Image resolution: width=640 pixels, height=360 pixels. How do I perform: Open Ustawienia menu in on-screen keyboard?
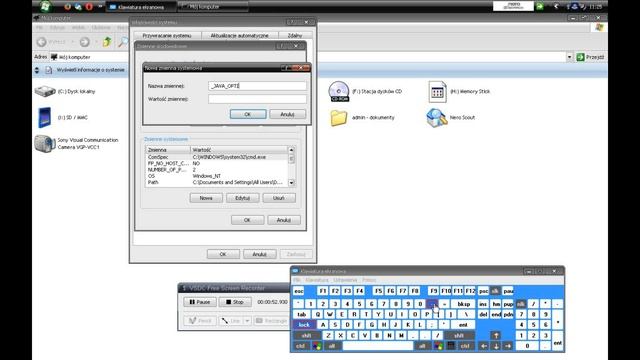click(345, 280)
